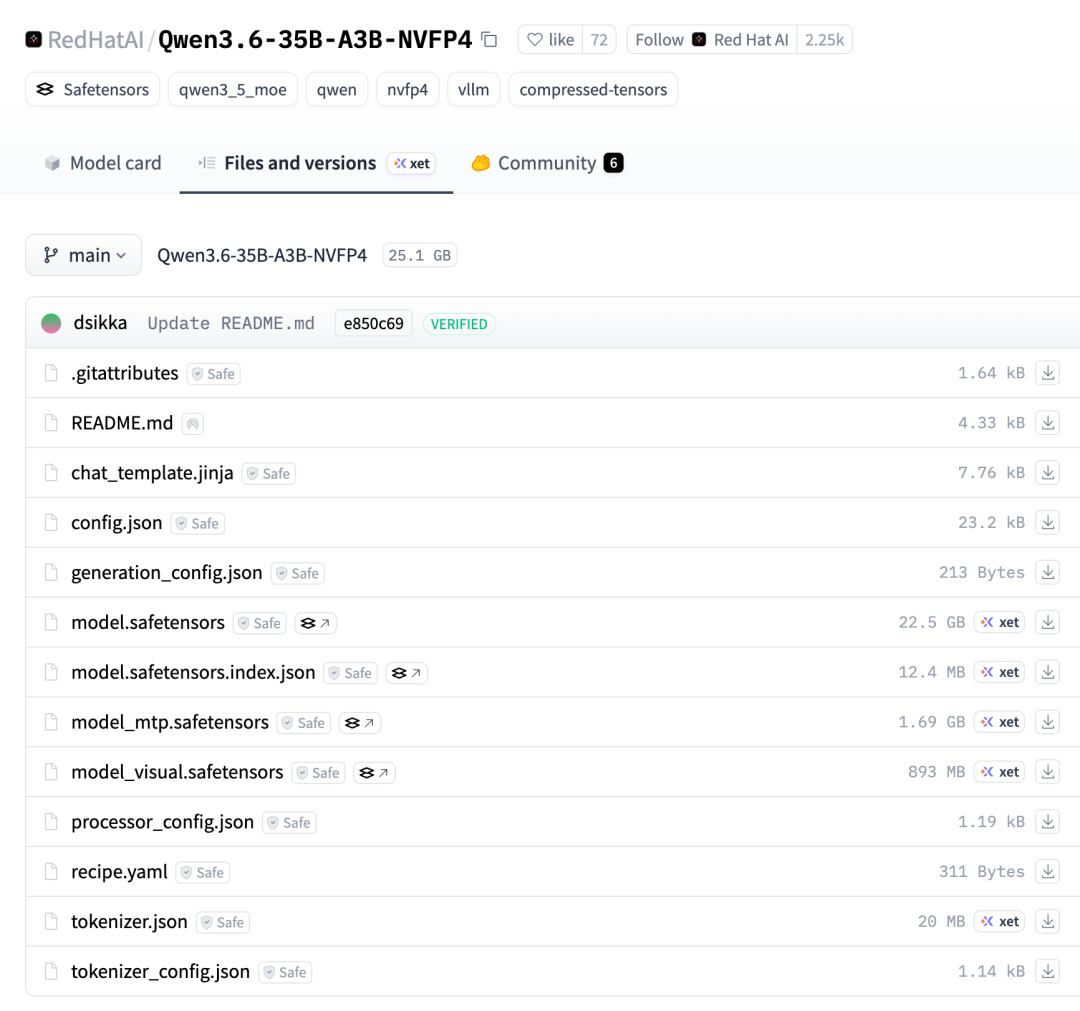
Task: Download generation_config.json file
Action: (1048, 572)
